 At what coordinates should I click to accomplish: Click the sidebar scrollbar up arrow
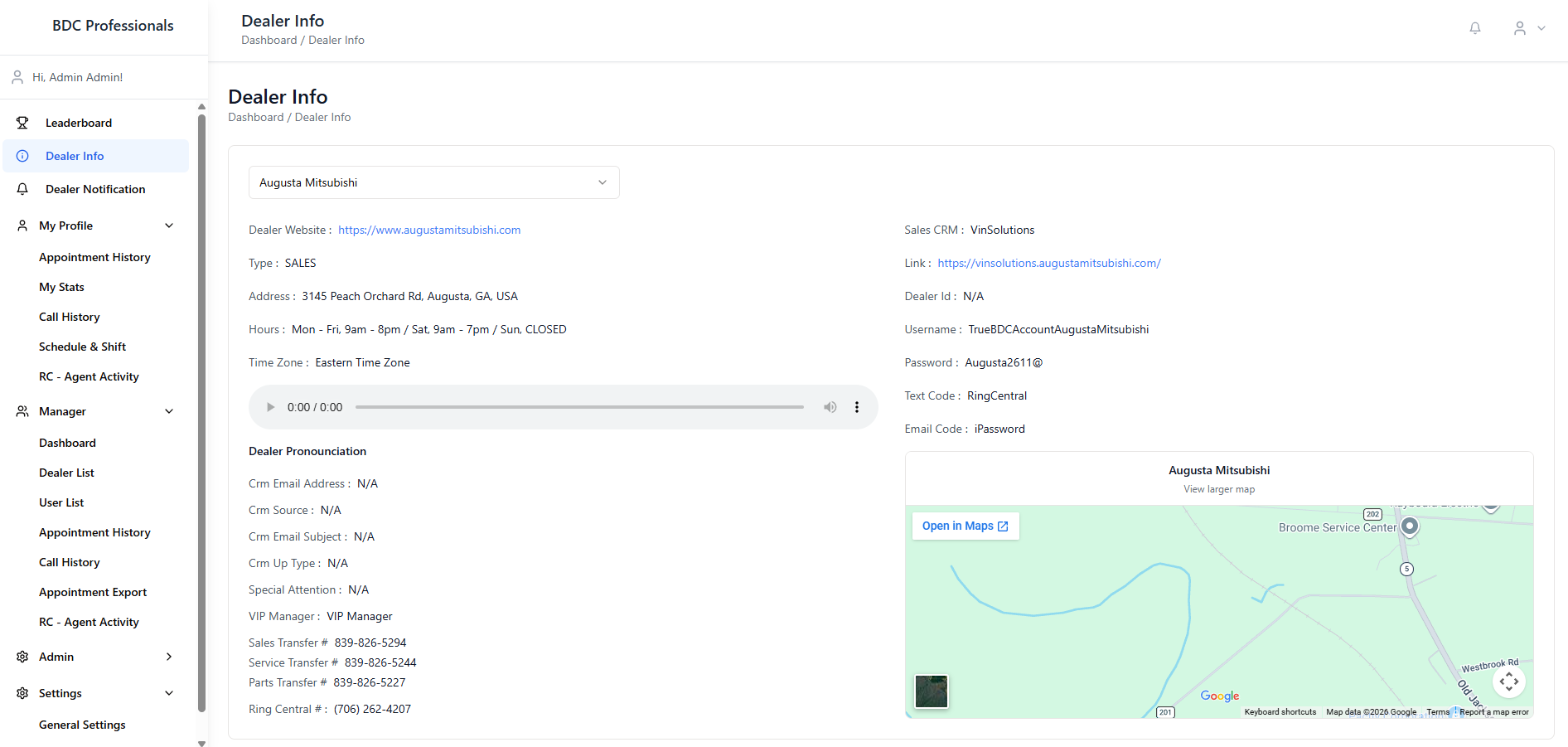point(201,107)
